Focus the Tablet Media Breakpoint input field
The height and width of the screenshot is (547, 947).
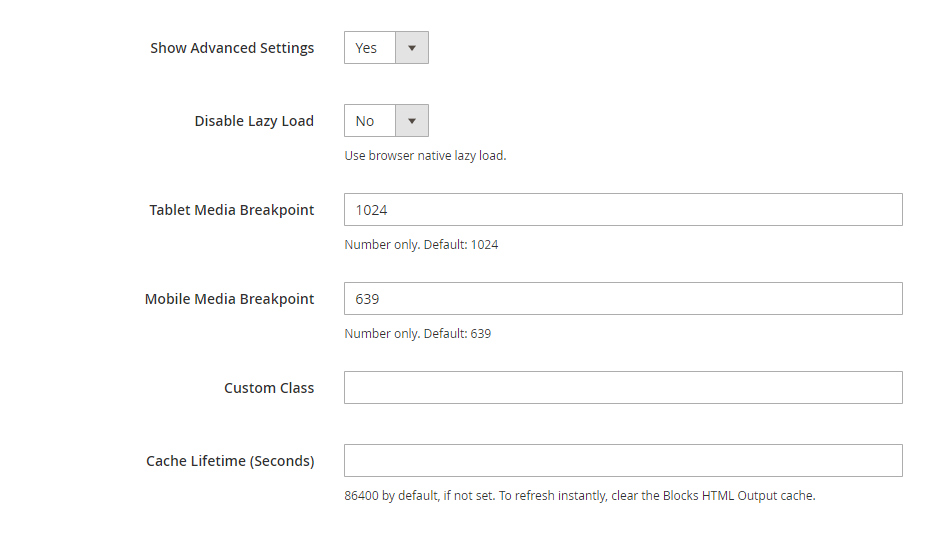tap(623, 210)
